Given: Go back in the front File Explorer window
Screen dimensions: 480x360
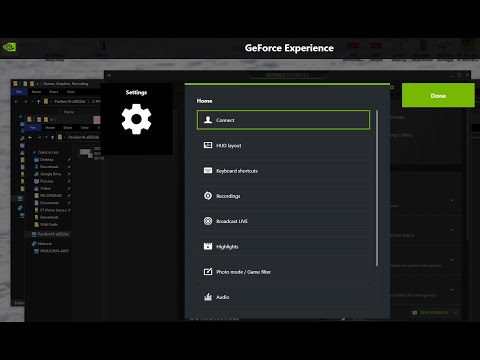Looking at the screenshot, I should 30,137.
